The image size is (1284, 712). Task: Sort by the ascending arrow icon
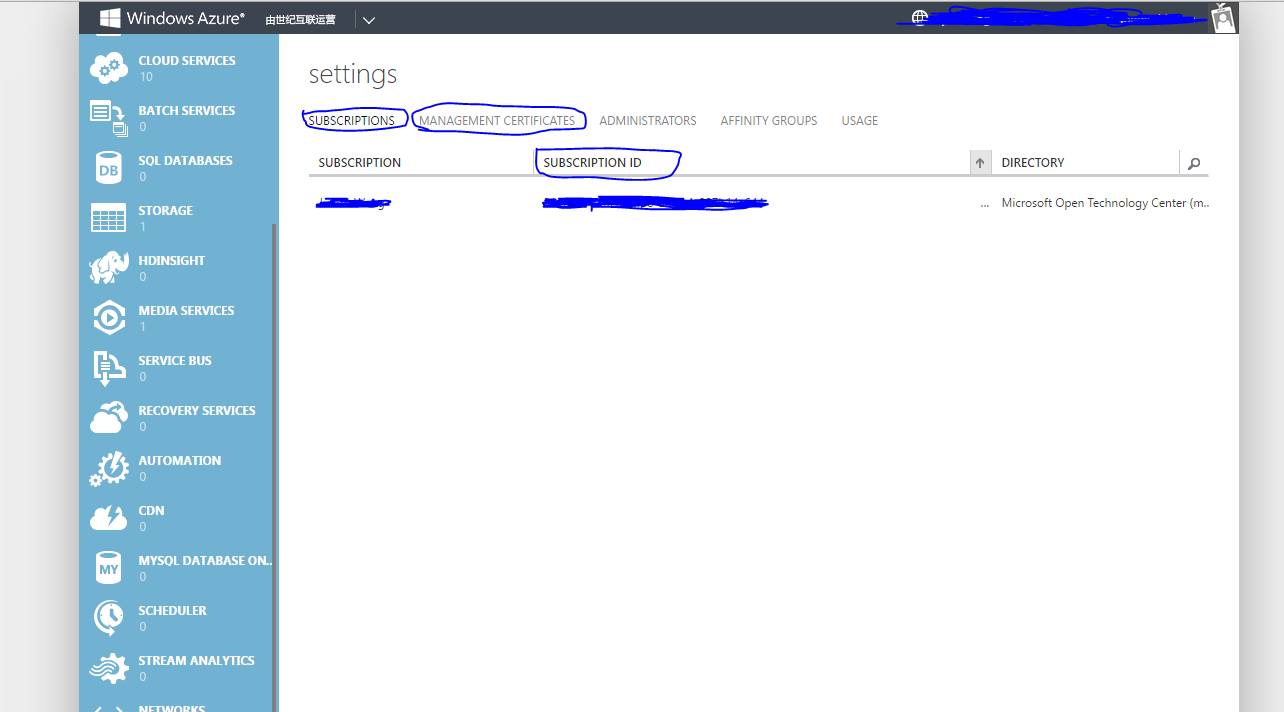[x=980, y=163]
